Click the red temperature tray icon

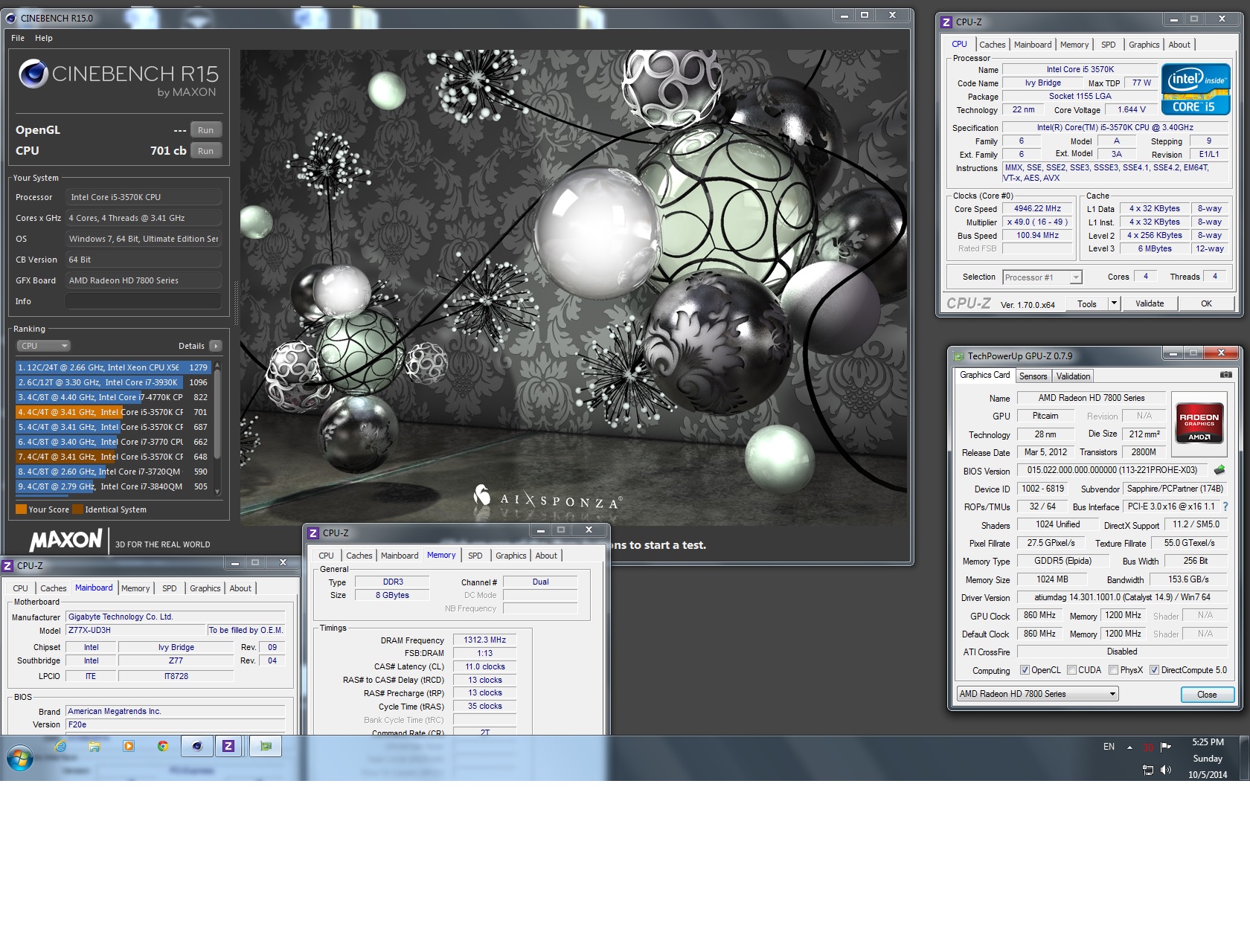(x=1148, y=747)
